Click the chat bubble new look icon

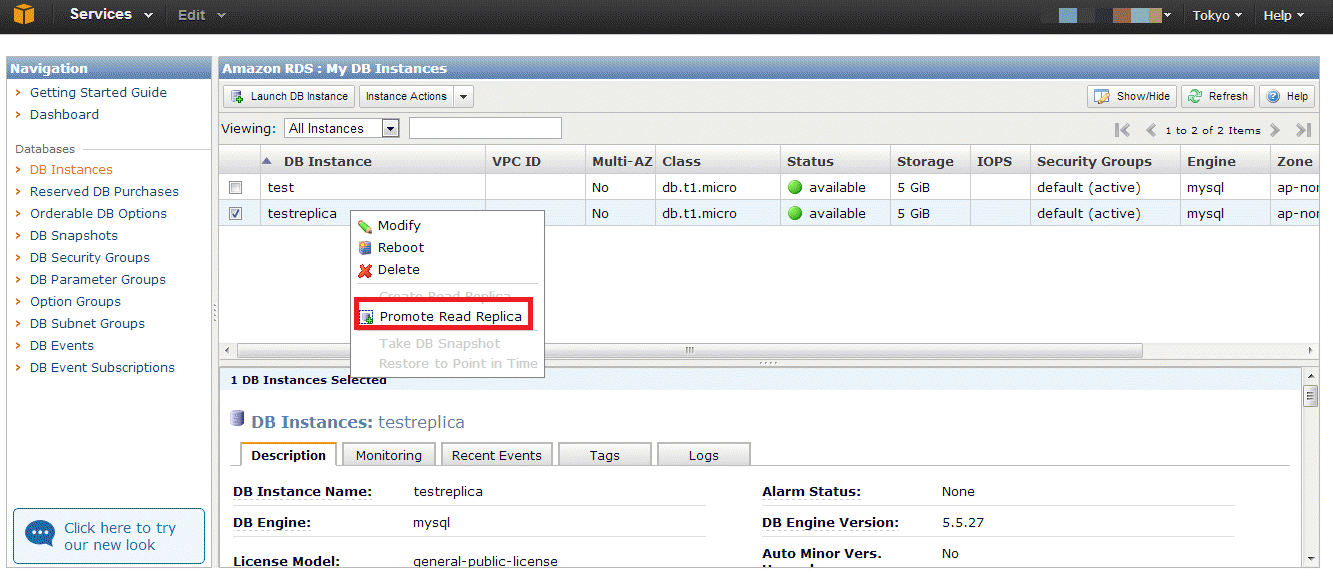pyautogui.click(x=40, y=533)
